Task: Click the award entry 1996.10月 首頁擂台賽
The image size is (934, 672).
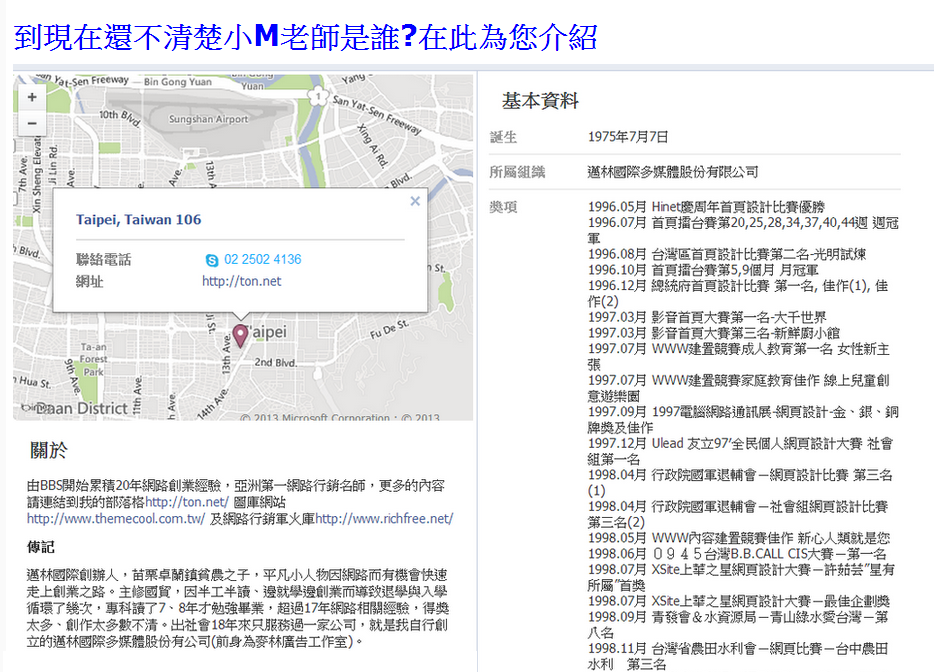Action: 703,269
